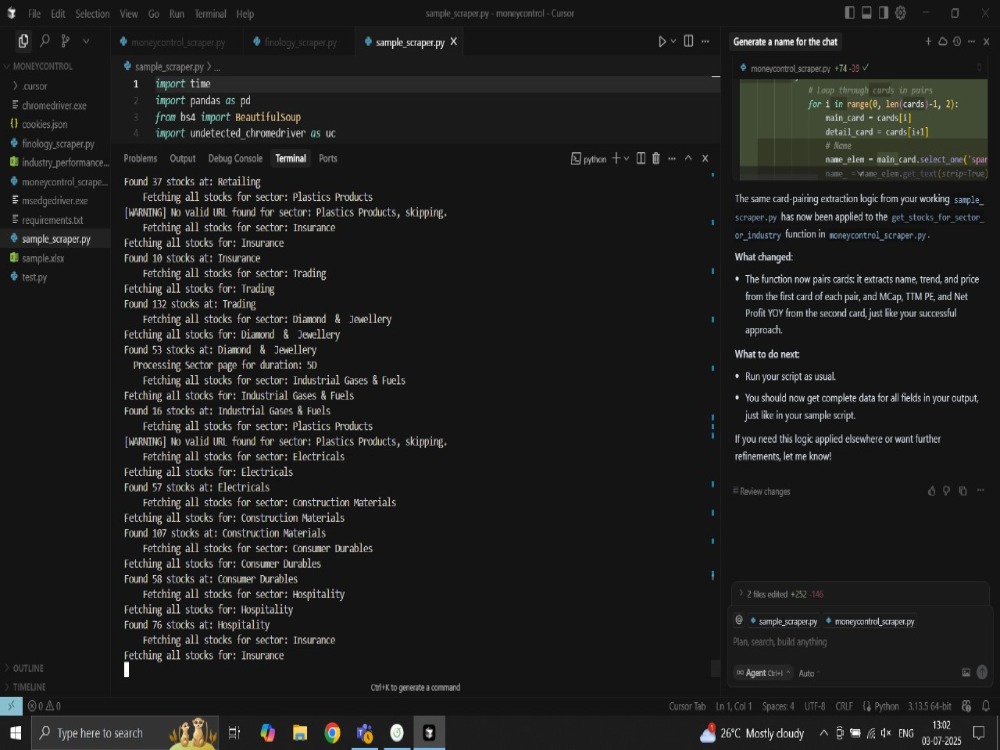Click errors and warnings count in status bar
The width and height of the screenshot is (1000, 750).
click(x=43, y=706)
